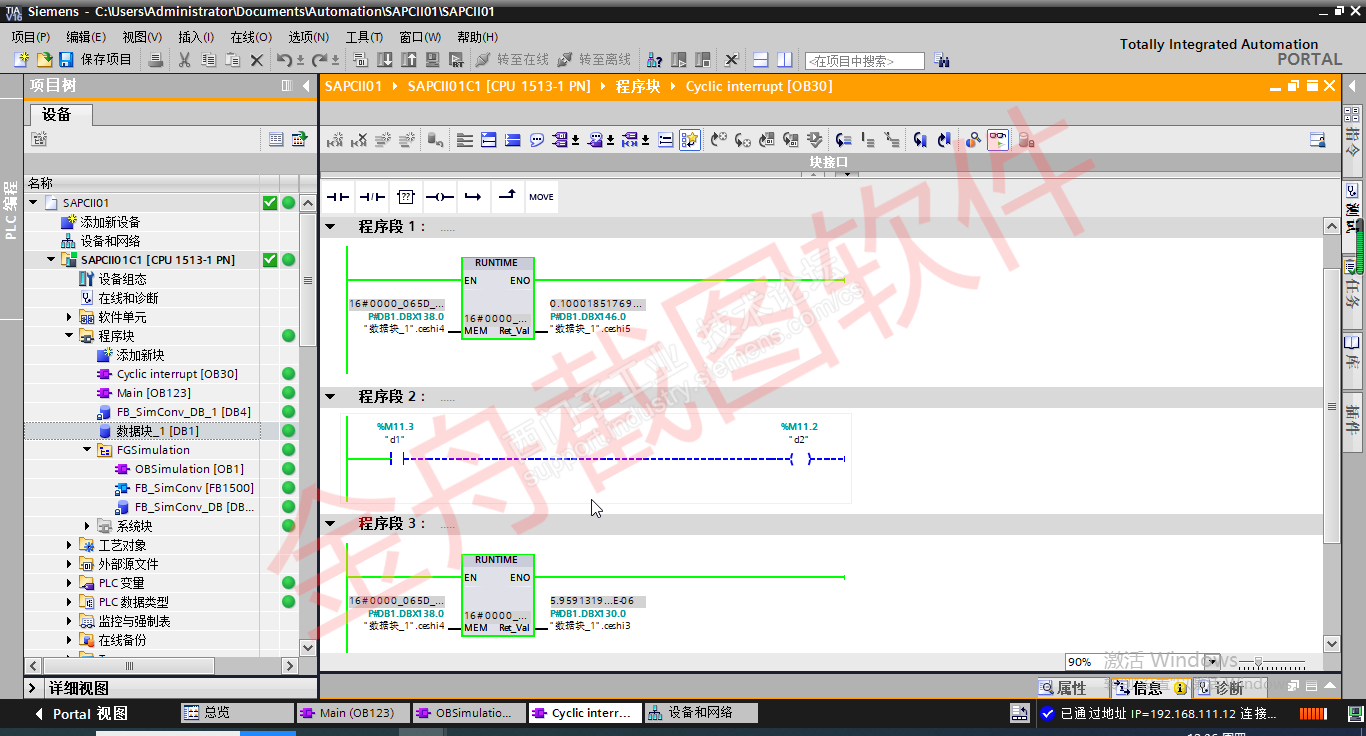Insert a MOVE instruction
Screen dimensions: 1366x736
click(x=542, y=197)
